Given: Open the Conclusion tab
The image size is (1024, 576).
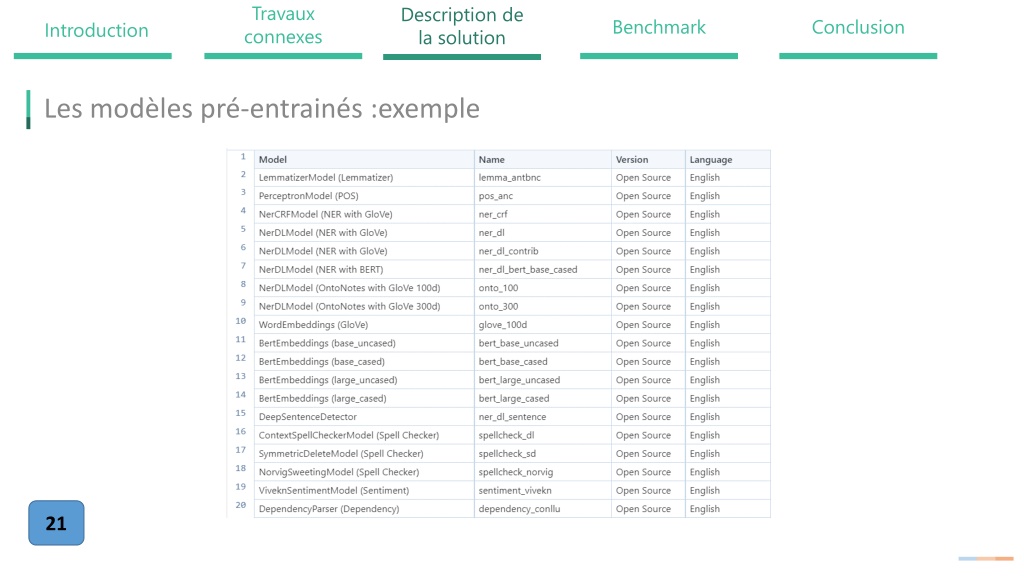Looking at the screenshot, I should click(857, 27).
